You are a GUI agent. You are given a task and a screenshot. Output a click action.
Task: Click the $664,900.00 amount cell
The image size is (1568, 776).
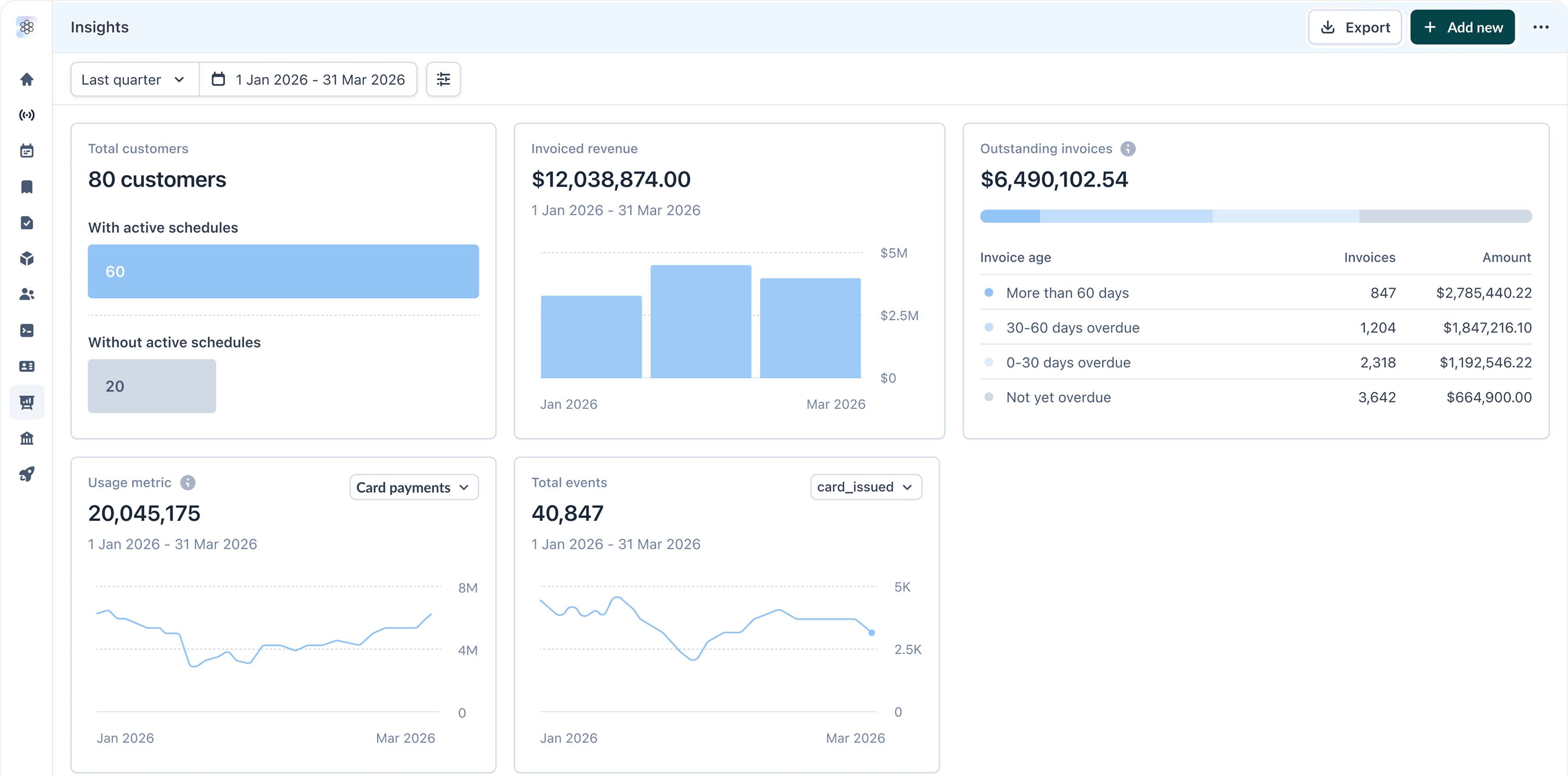click(x=1489, y=397)
